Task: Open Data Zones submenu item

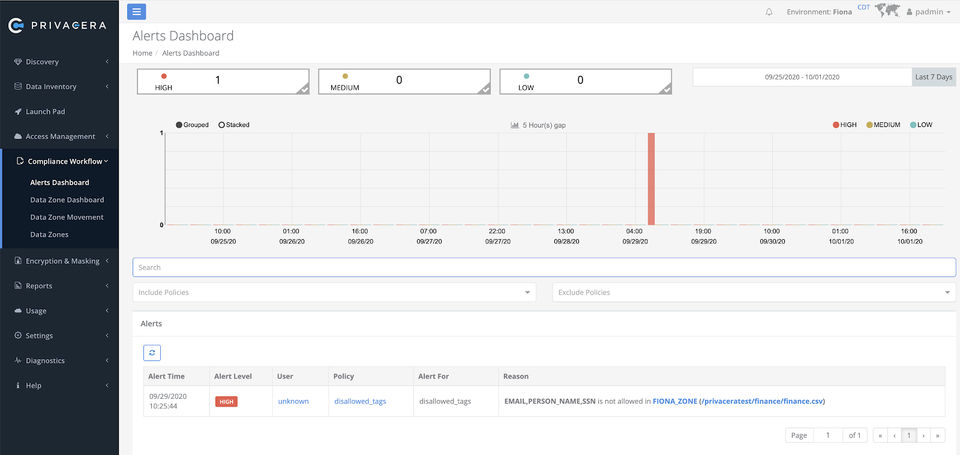Action: pos(49,235)
